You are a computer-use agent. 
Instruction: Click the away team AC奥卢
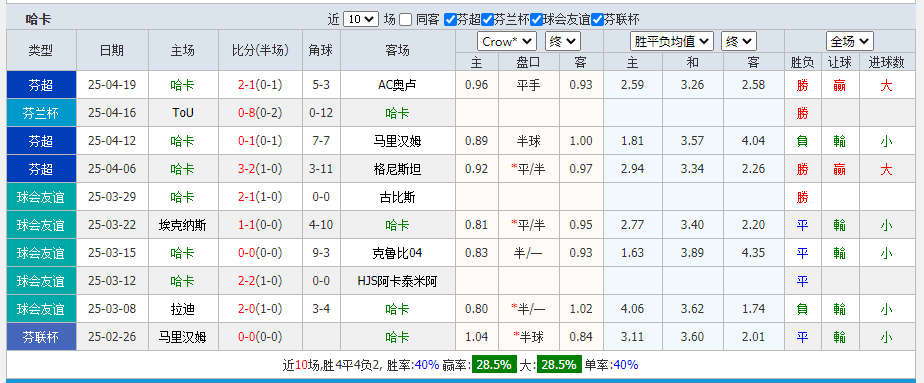[x=397, y=85]
